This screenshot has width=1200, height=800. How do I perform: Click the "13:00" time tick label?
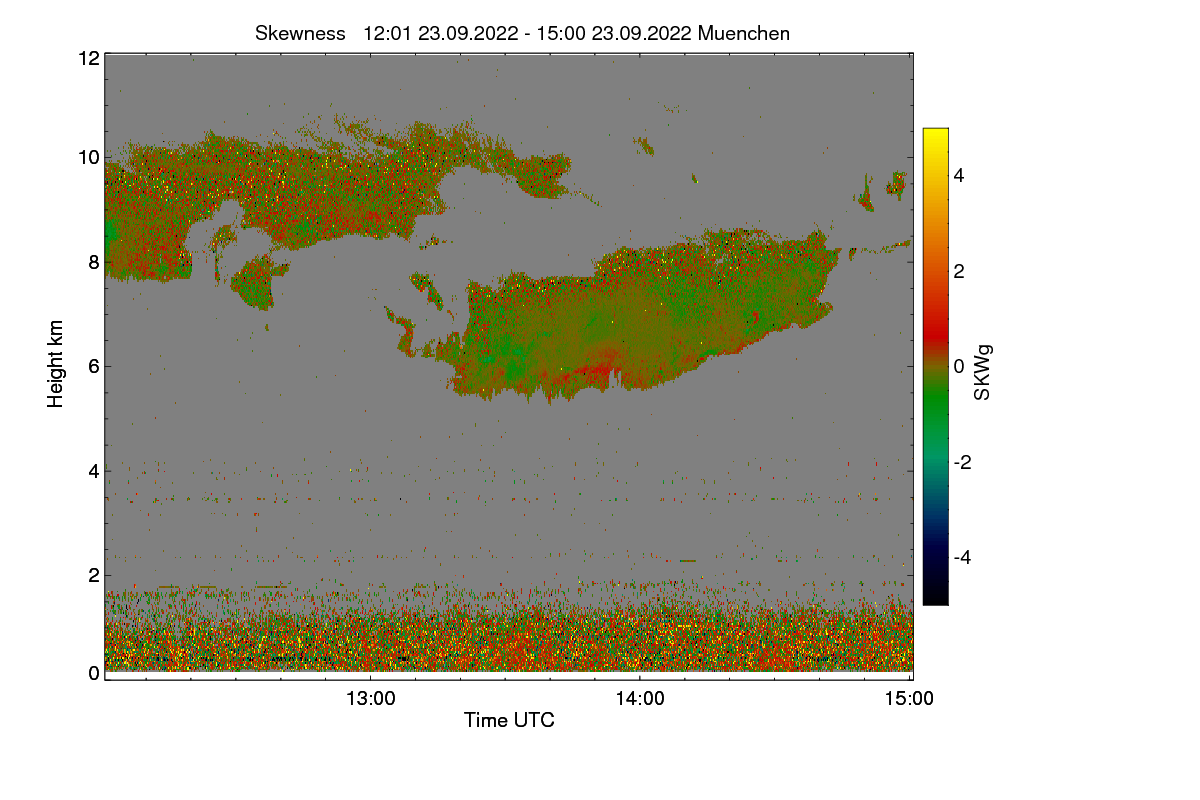370,699
